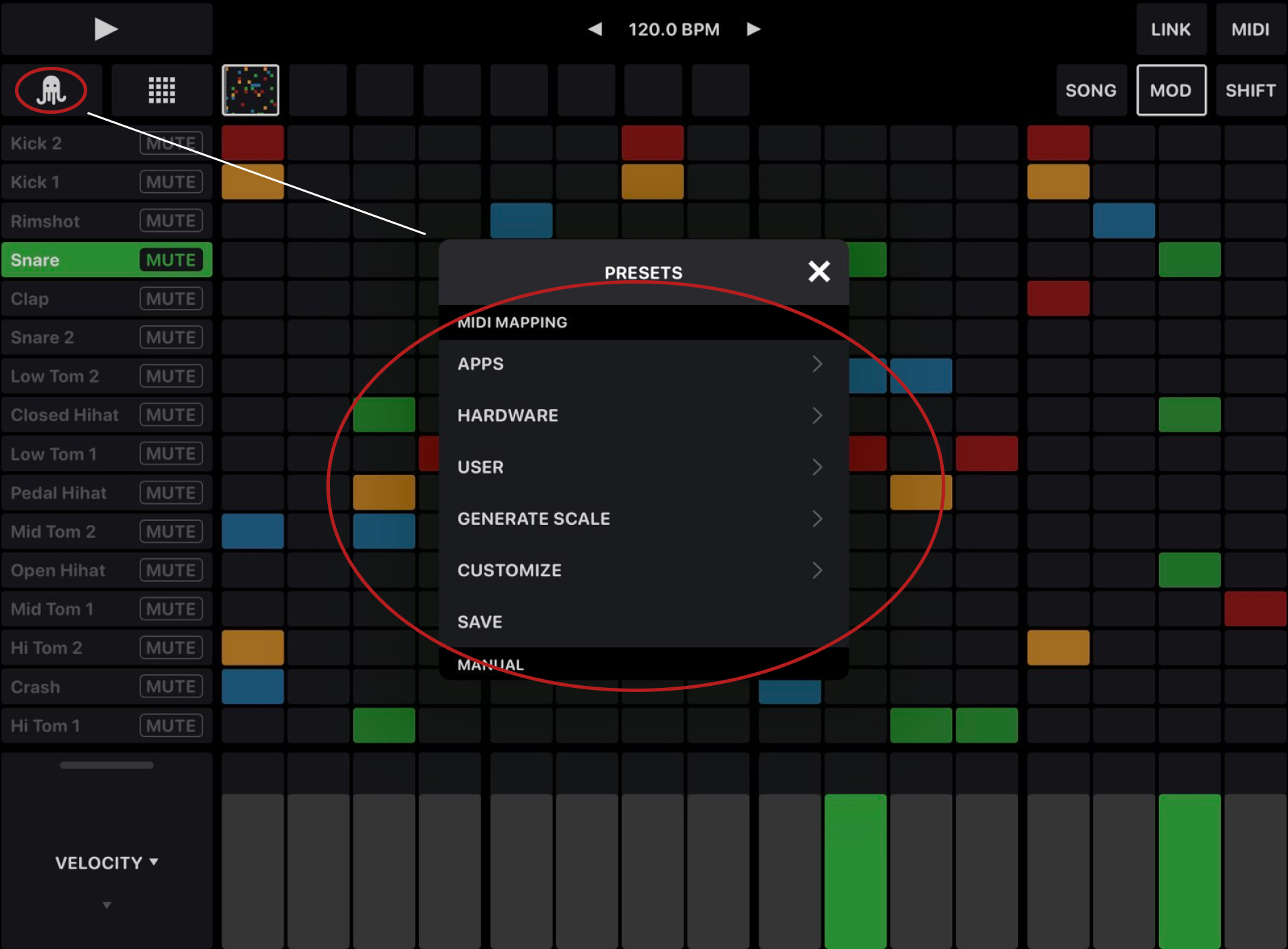Open the presets menu via octopus icon

[x=52, y=89]
